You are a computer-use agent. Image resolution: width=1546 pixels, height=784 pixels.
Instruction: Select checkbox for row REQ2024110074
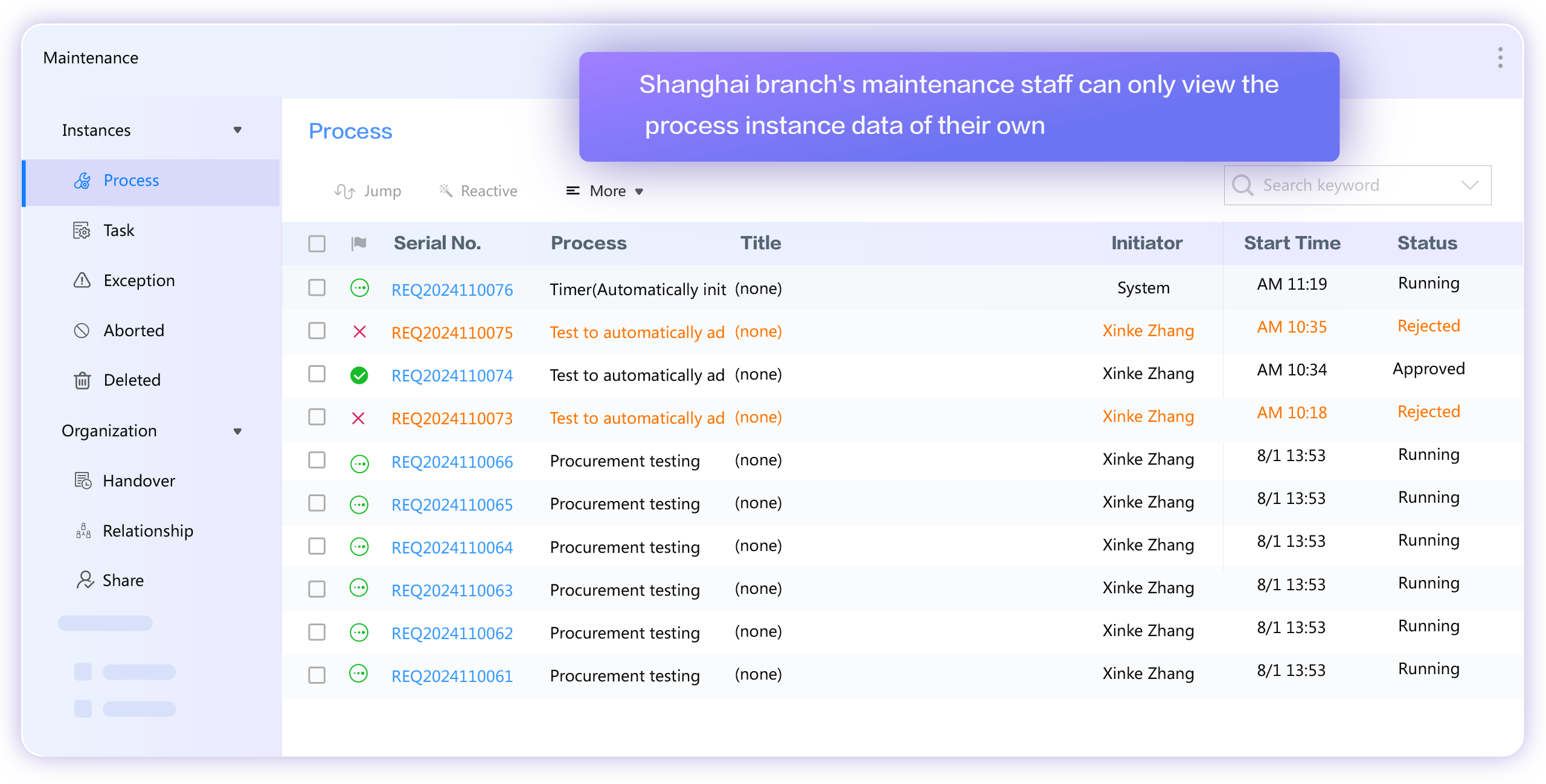pyautogui.click(x=317, y=374)
